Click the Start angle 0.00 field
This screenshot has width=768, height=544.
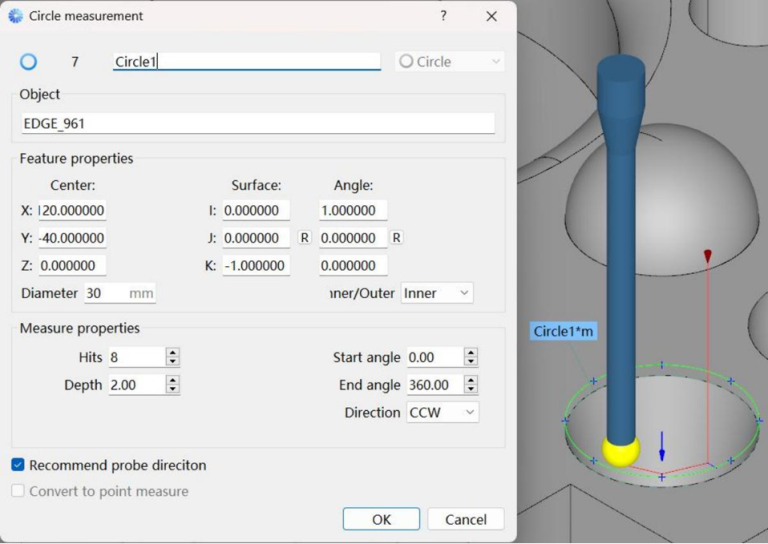tap(435, 357)
